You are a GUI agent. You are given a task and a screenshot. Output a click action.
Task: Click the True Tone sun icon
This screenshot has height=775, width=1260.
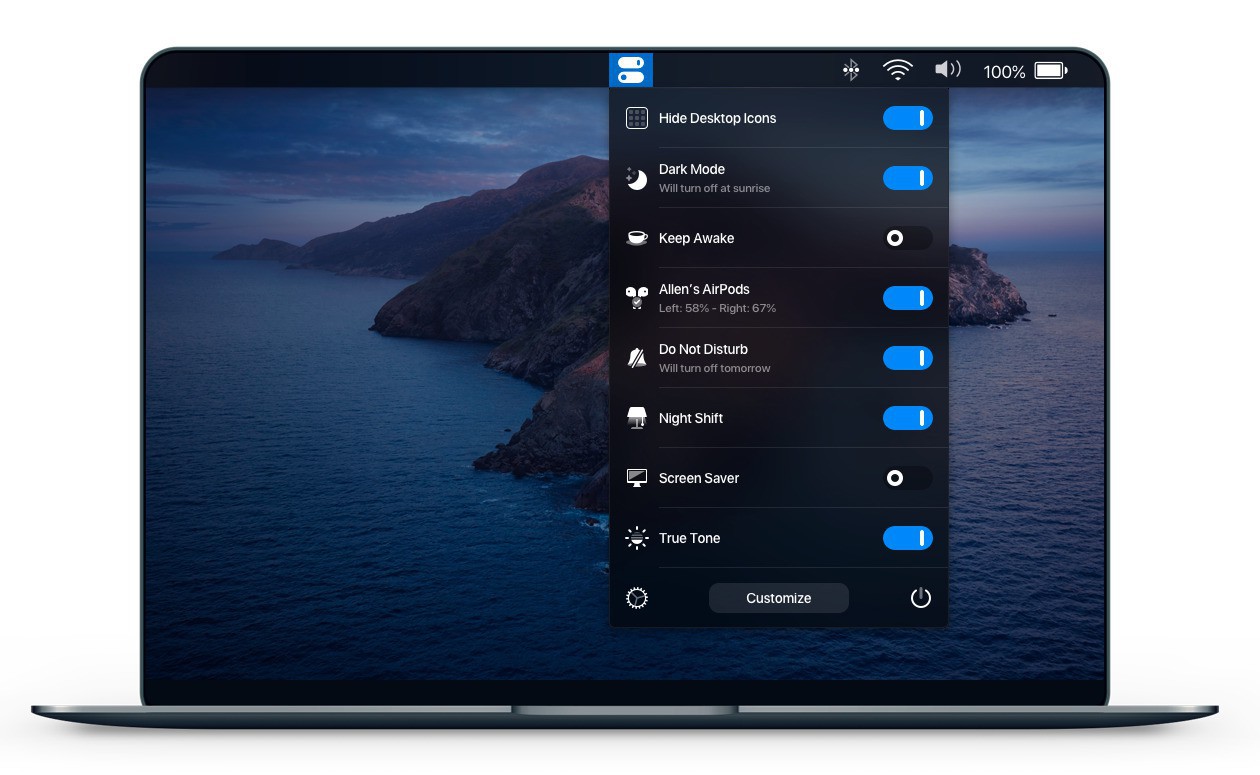point(637,538)
